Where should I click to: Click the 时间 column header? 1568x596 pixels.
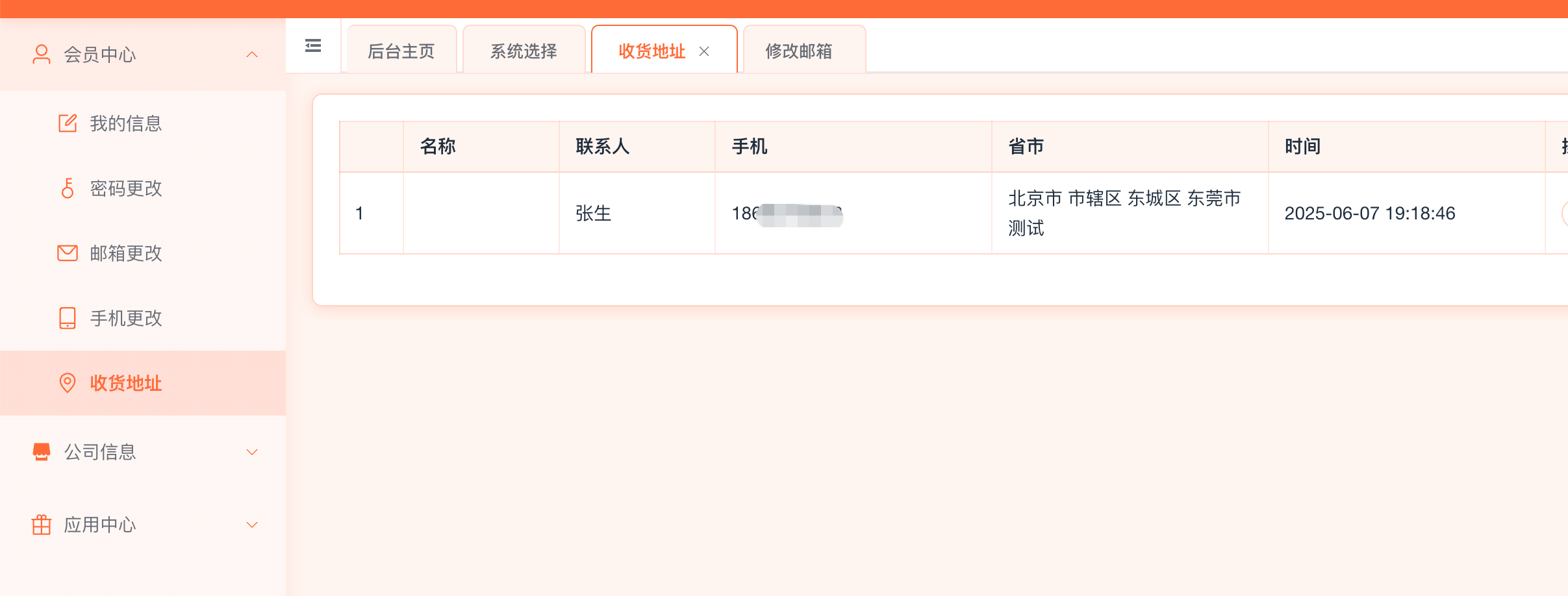1302,147
